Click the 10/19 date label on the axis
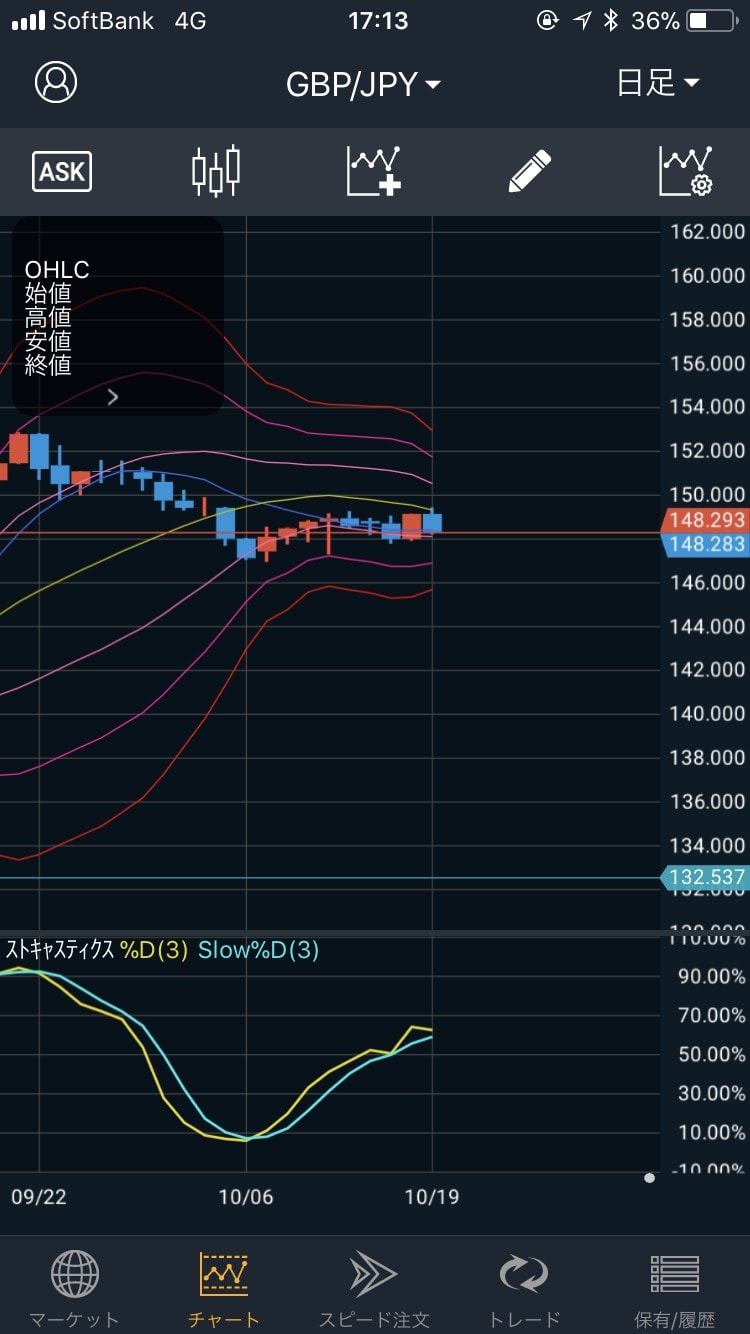The width and height of the screenshot is (750, 1334). [432, 1197]
